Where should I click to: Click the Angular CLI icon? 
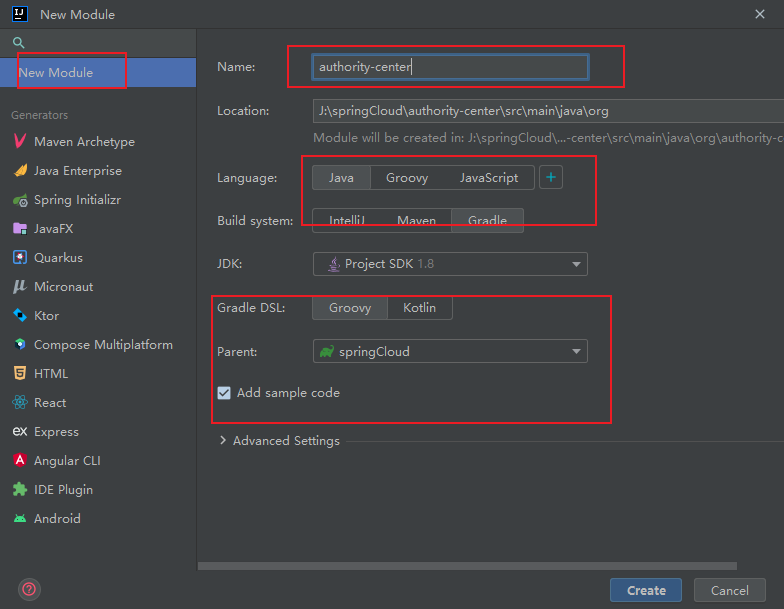click(20, 460)
